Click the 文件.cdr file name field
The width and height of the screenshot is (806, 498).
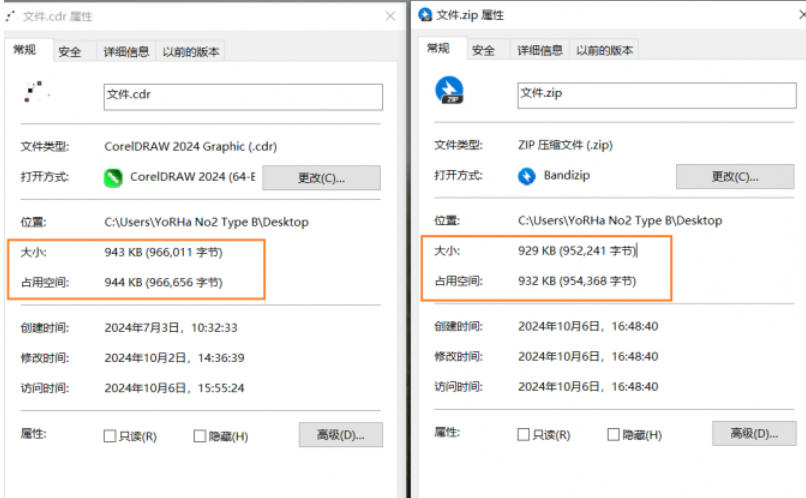(x=243, y=97)
